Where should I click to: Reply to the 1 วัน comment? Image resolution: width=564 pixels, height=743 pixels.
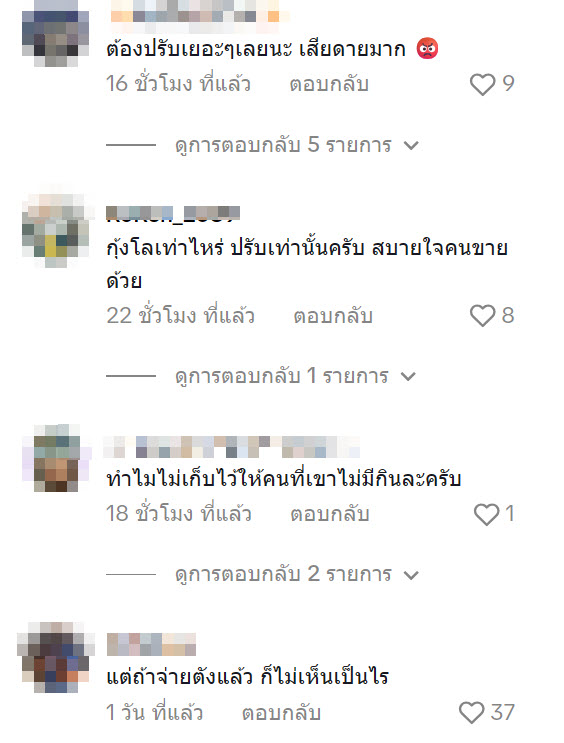tap(281, 712)
